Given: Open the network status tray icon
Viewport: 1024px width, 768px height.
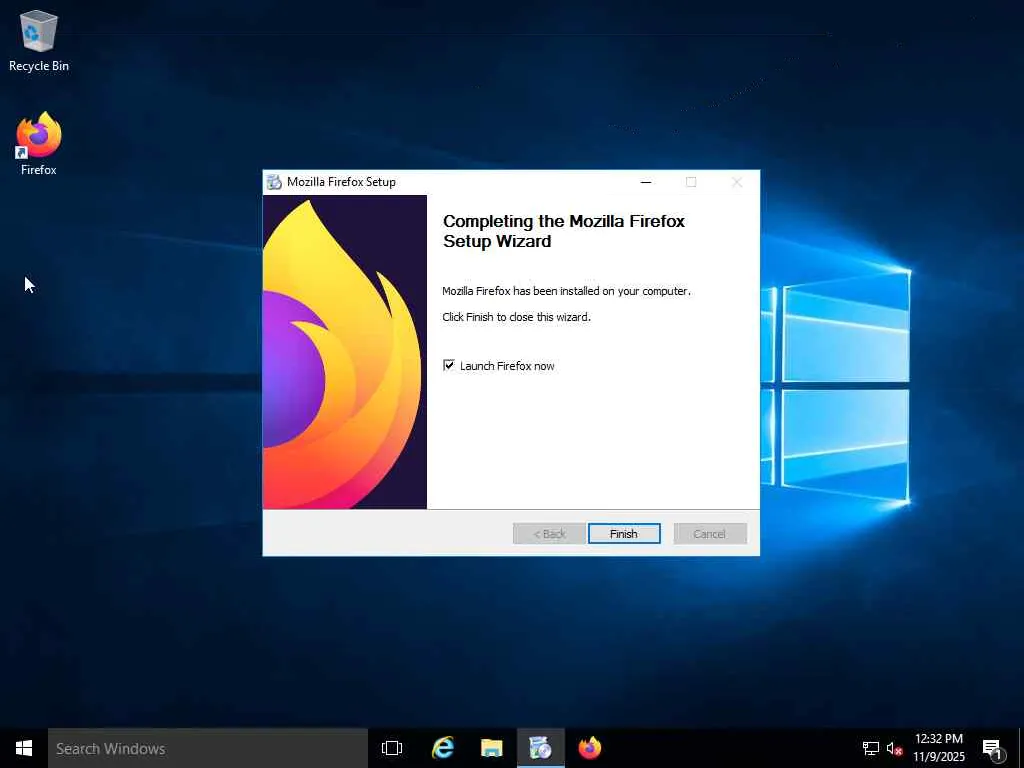Looking at the screenshot, I should coord(871,748).
